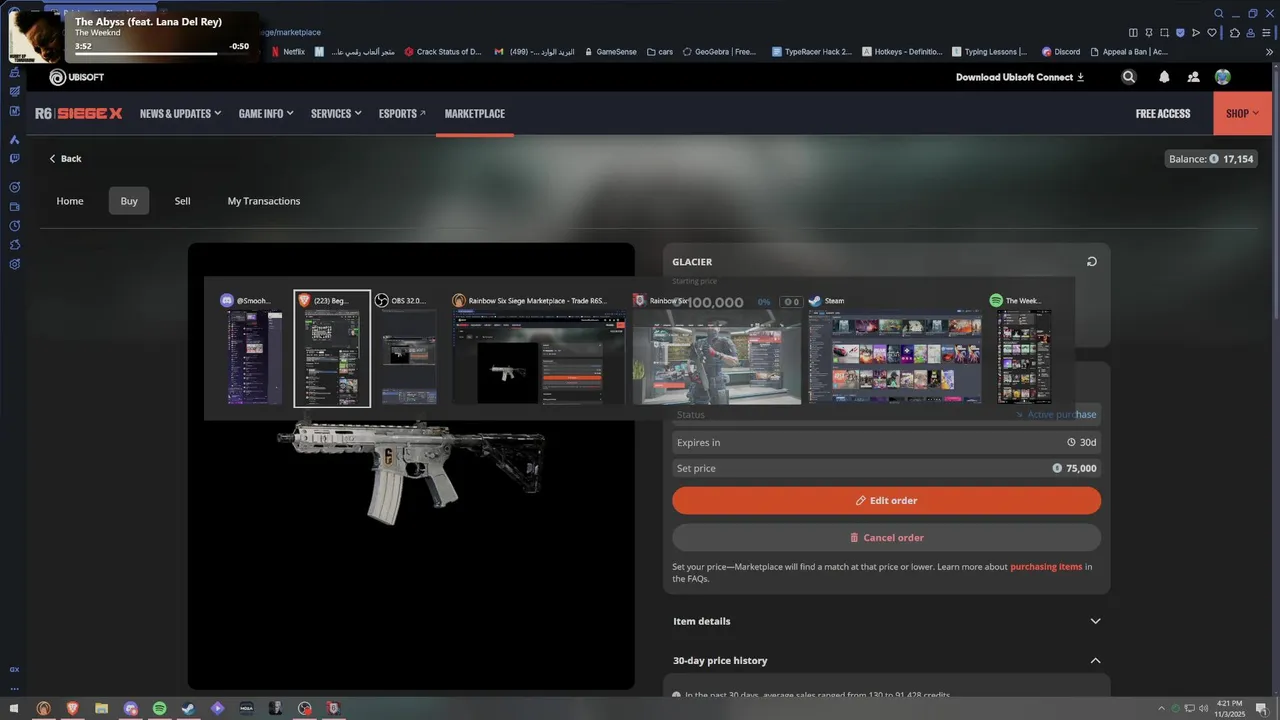
Task: Open Steam from the taskbar
Action: [x=188, y=708]
